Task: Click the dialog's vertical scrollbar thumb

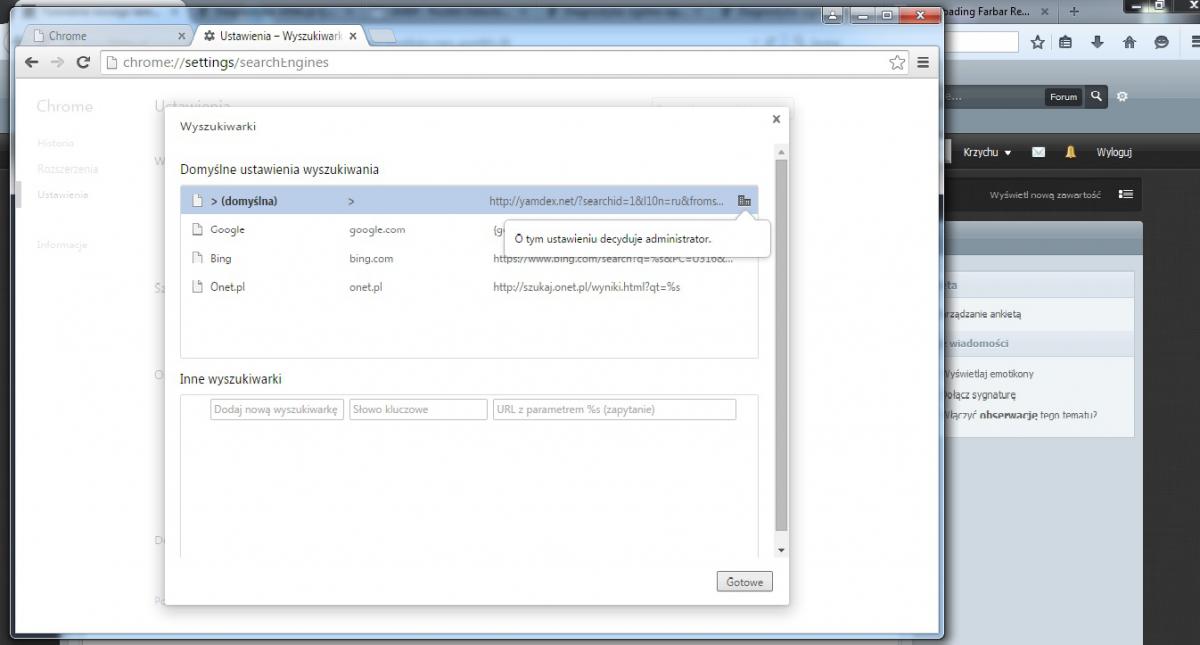Action: pos(781,345)
